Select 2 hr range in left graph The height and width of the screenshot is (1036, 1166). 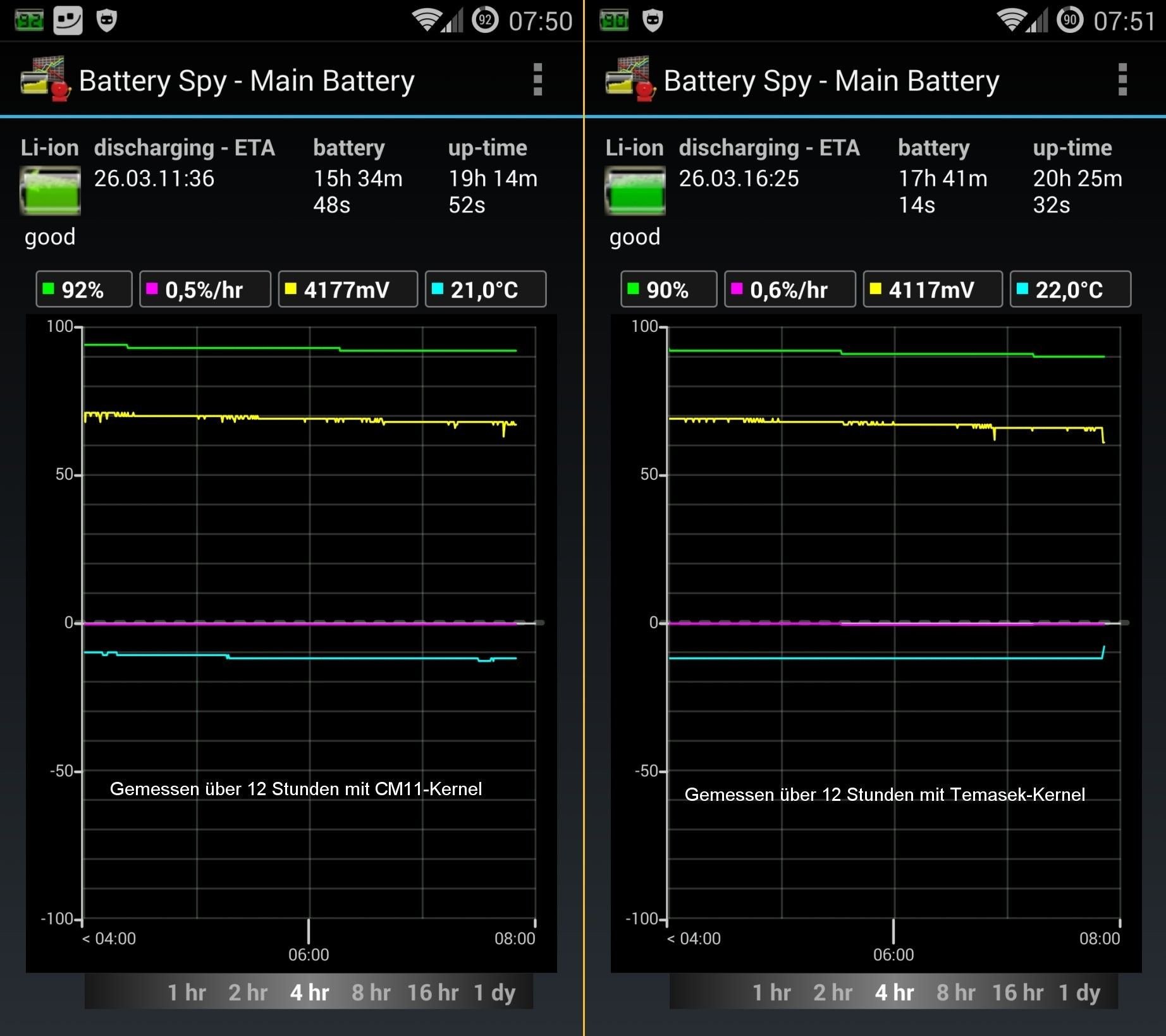248,992
